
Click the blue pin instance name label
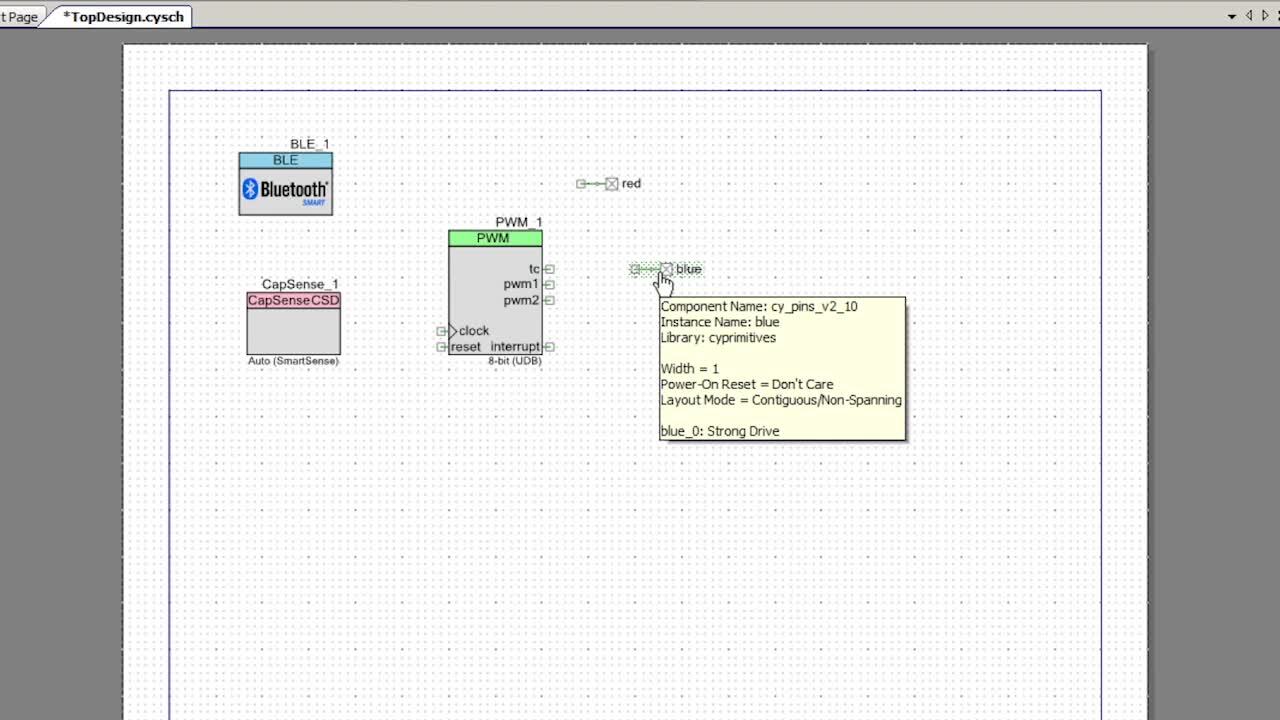coord(688,269)
